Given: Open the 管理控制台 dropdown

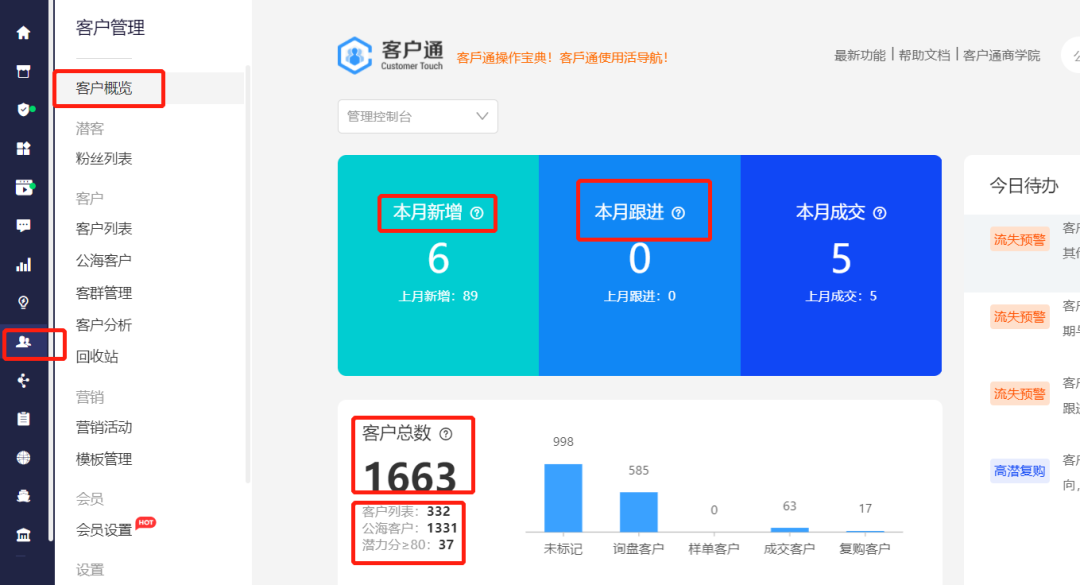Looking at the screenshot, I should [x=417, y=116].
